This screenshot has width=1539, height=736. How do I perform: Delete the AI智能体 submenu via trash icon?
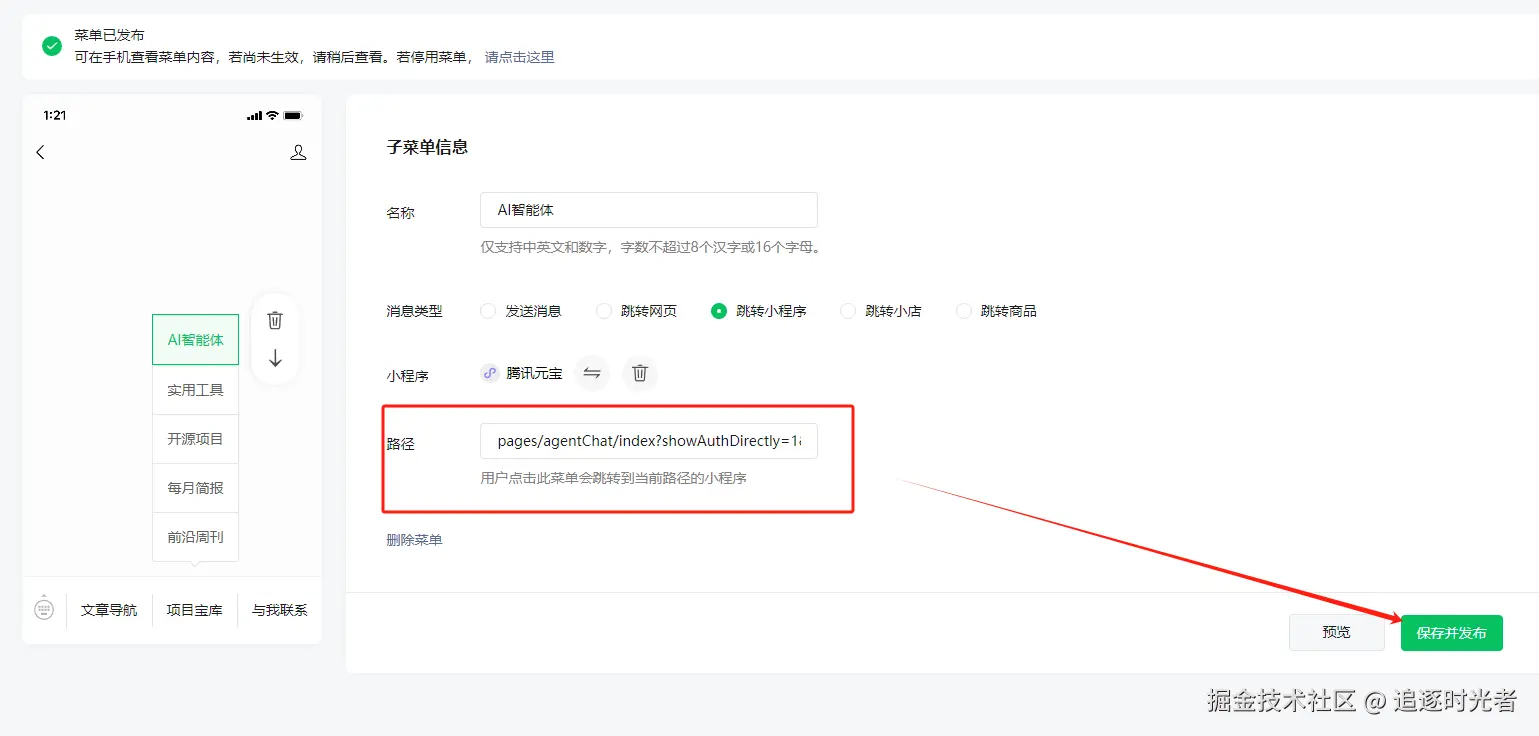(275, 320)
